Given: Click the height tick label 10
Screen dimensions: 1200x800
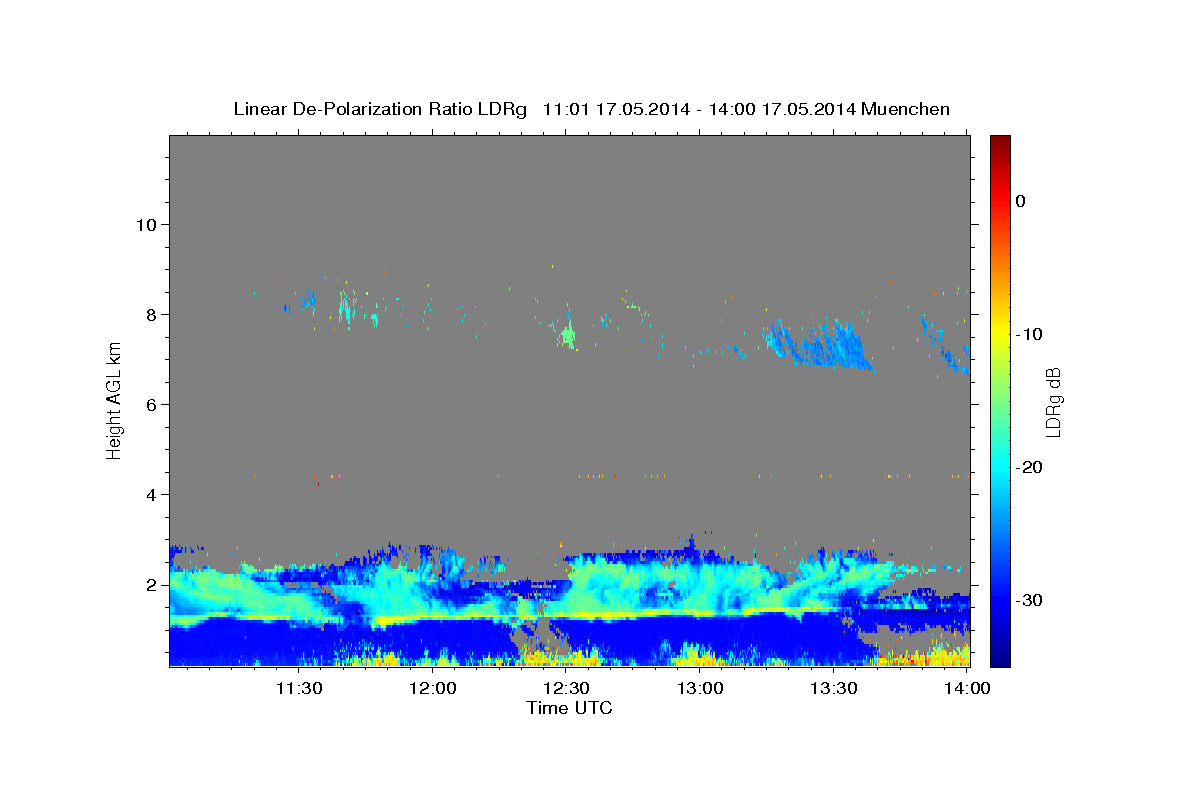Looking at the screenshot, I should (145, 224).
